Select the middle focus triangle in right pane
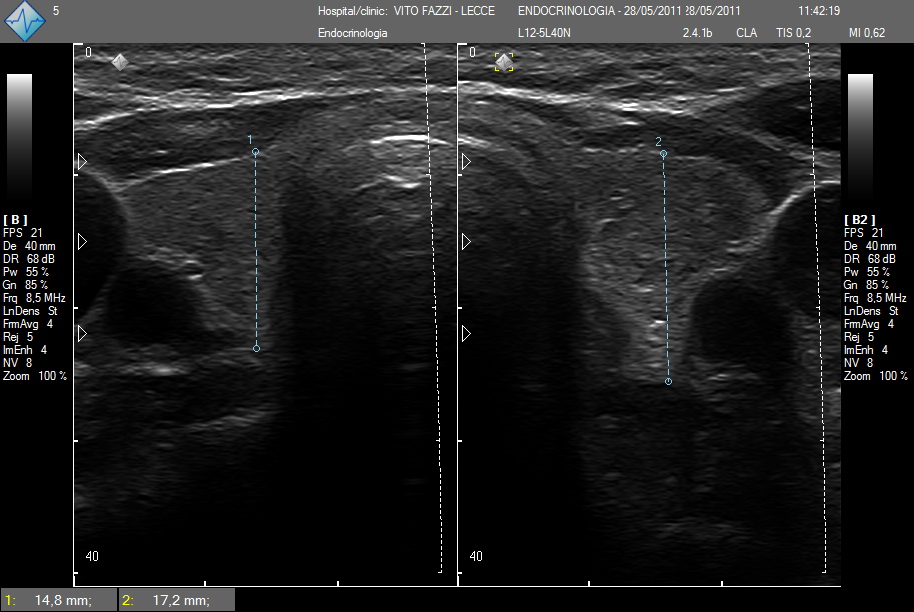914x612 pixels. pyautogui.click(x=466, y=241)
